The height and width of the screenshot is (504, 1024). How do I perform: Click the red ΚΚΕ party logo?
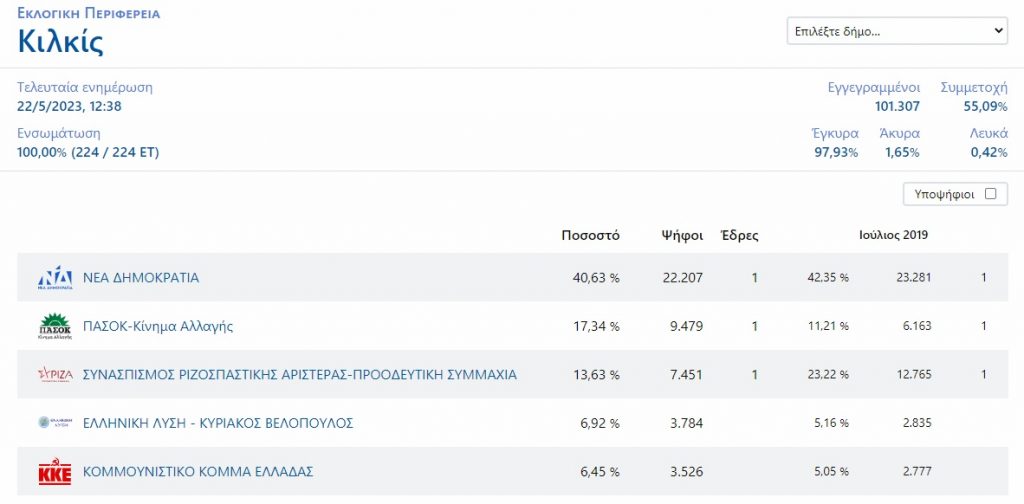(55, 472)
